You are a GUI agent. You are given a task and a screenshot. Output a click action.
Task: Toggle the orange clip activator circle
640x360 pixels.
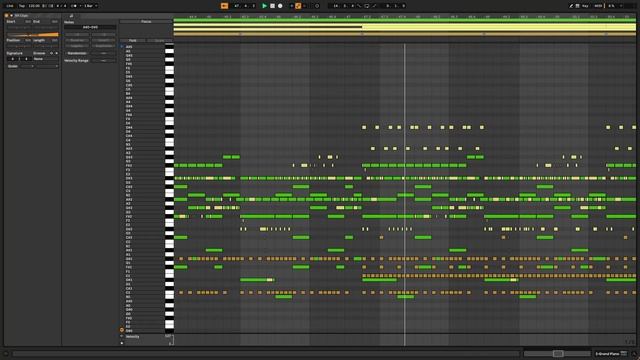7,16
